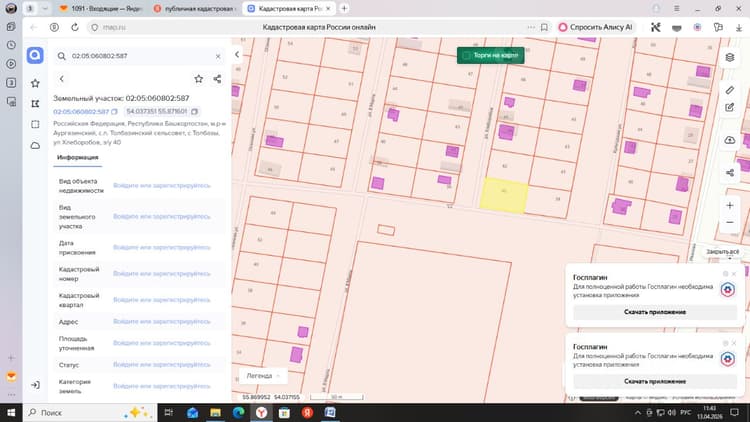
Task: Click the download cloud icon on map
Action: 729,140
